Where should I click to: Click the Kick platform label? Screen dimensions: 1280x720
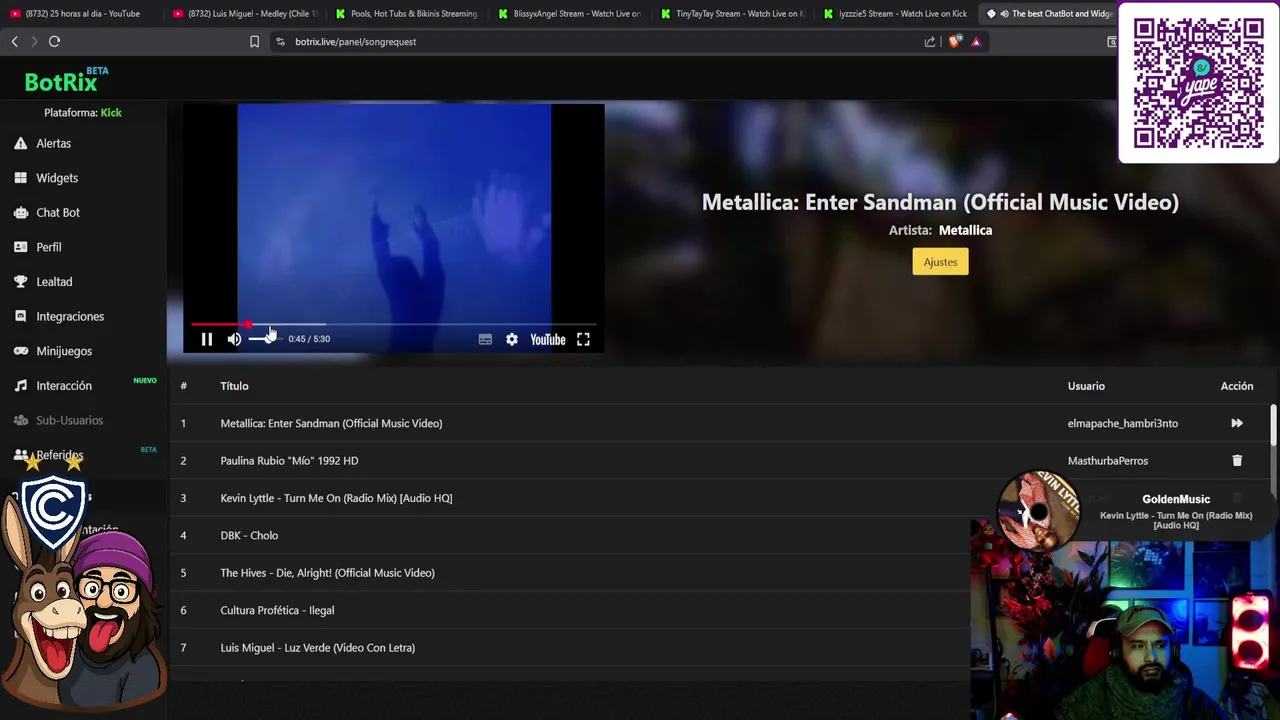[111, 113]
